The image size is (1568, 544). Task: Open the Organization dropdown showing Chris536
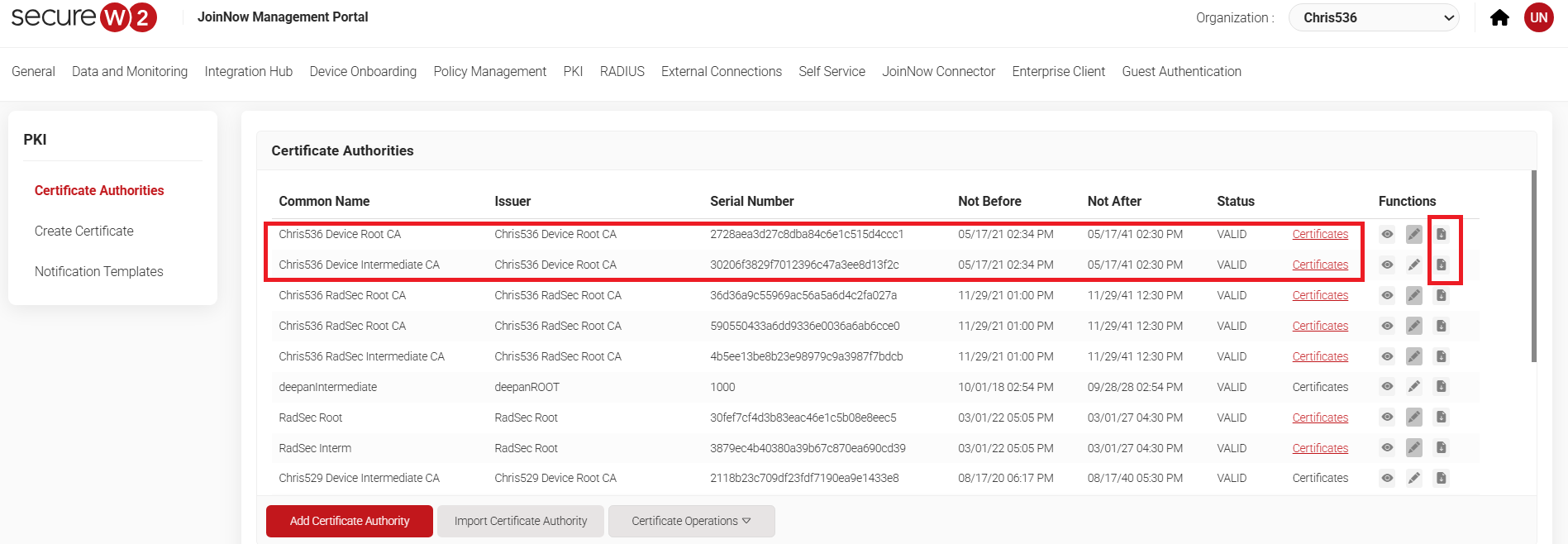click(x=1374, y=17)
